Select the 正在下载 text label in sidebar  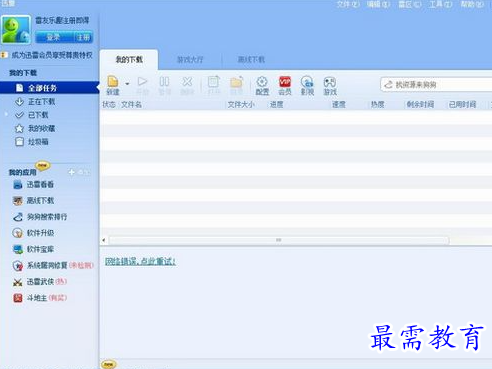pos(41,102)
